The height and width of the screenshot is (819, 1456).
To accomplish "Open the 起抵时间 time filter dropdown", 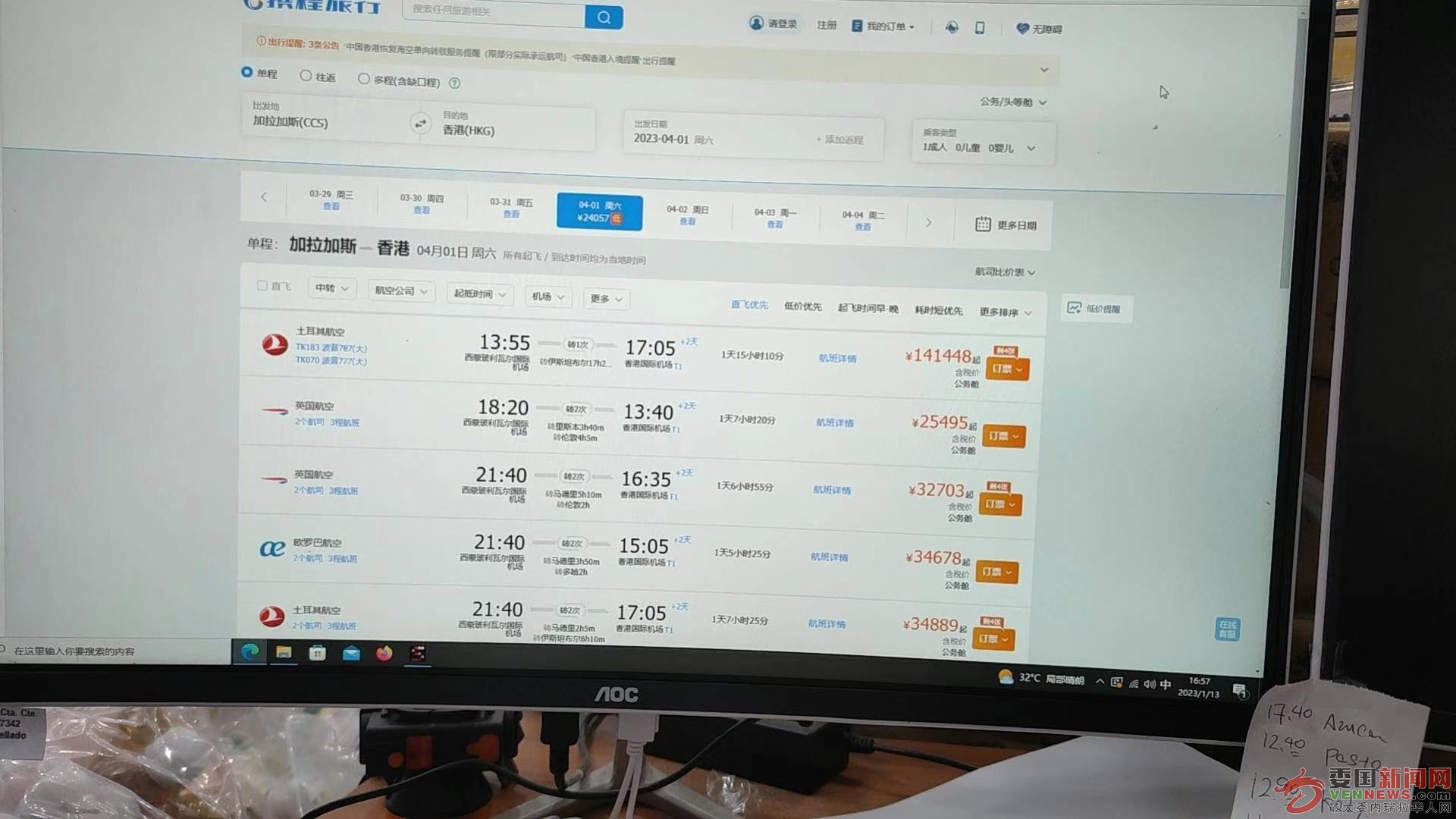I will [479, 293].
